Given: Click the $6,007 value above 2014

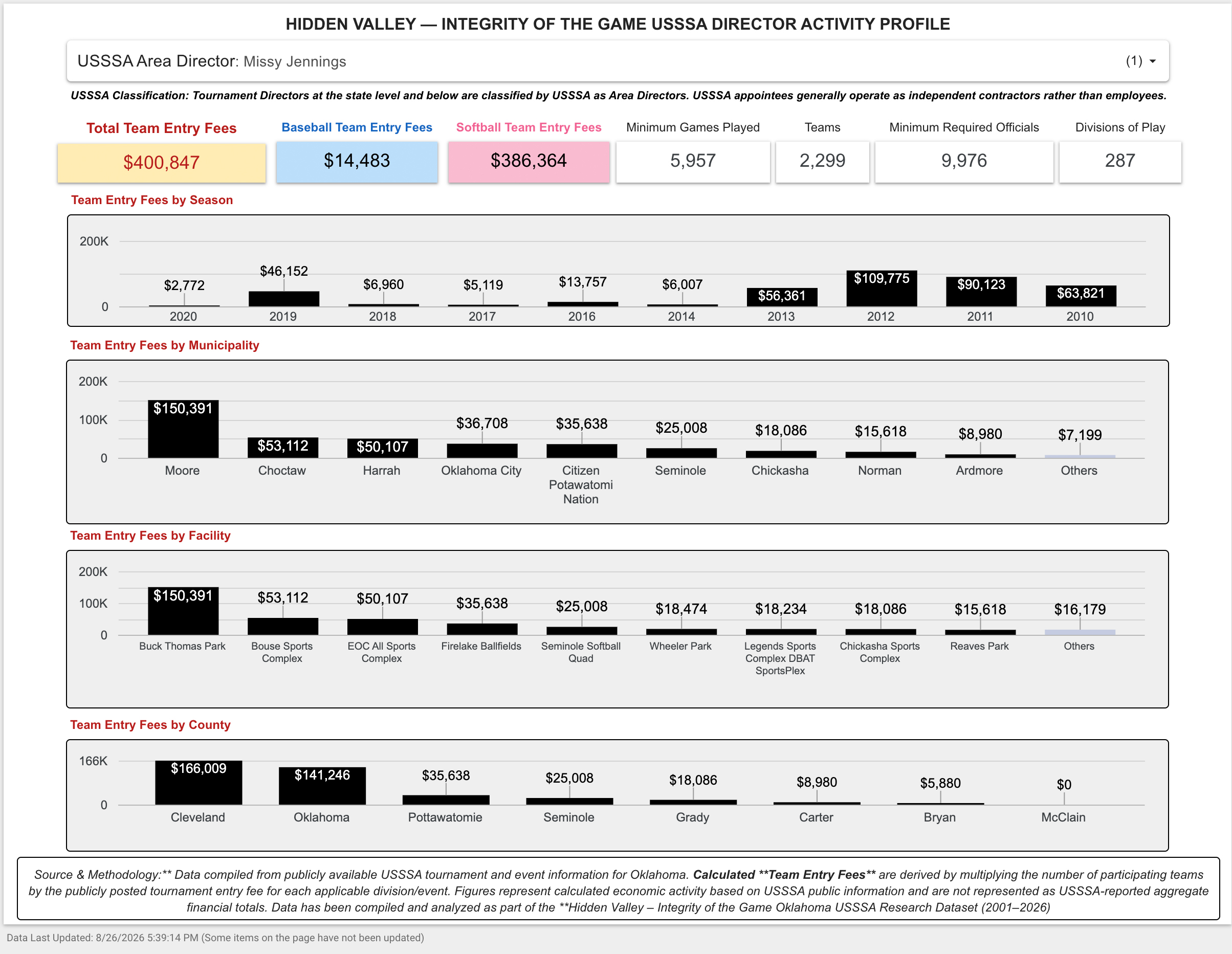Looking at the screenshot, I should click(x=682, y=284).
